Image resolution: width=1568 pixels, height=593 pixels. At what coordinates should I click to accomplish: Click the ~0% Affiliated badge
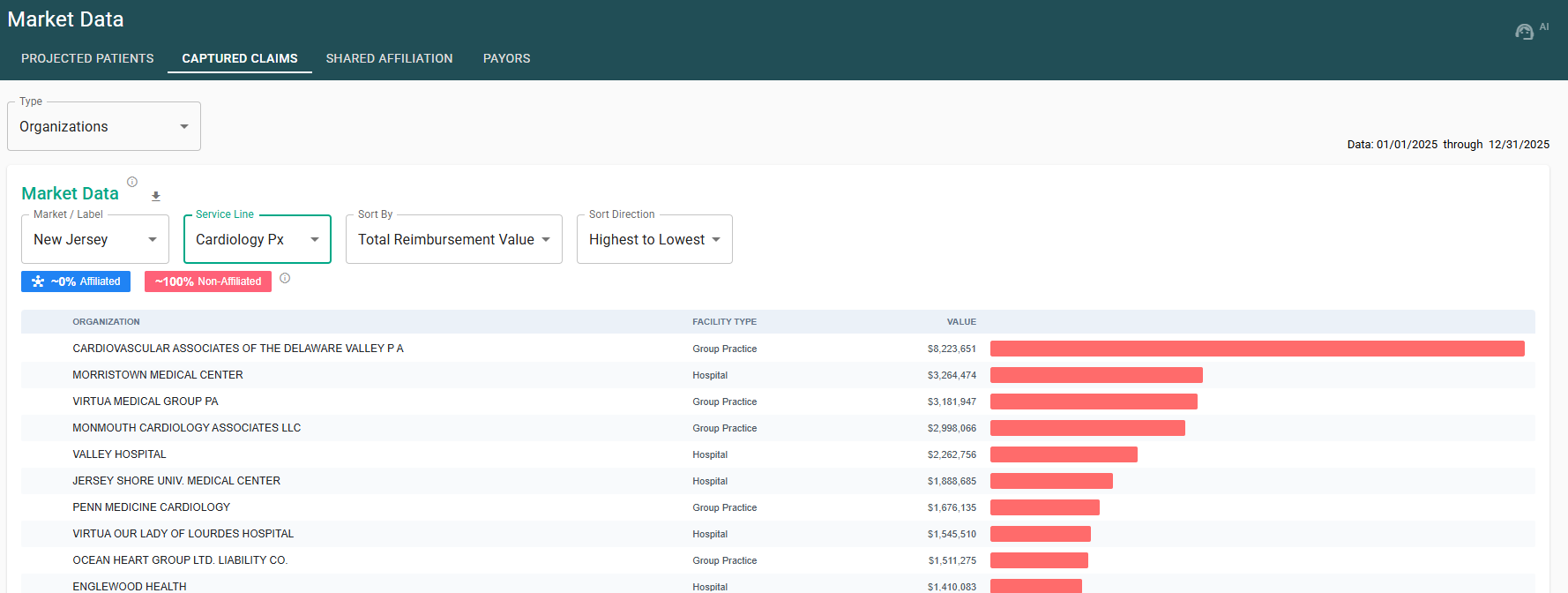76,281
